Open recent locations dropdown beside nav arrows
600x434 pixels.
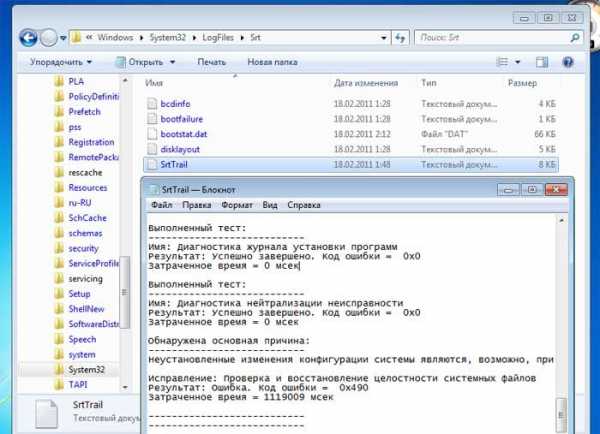tap(63, 38)
